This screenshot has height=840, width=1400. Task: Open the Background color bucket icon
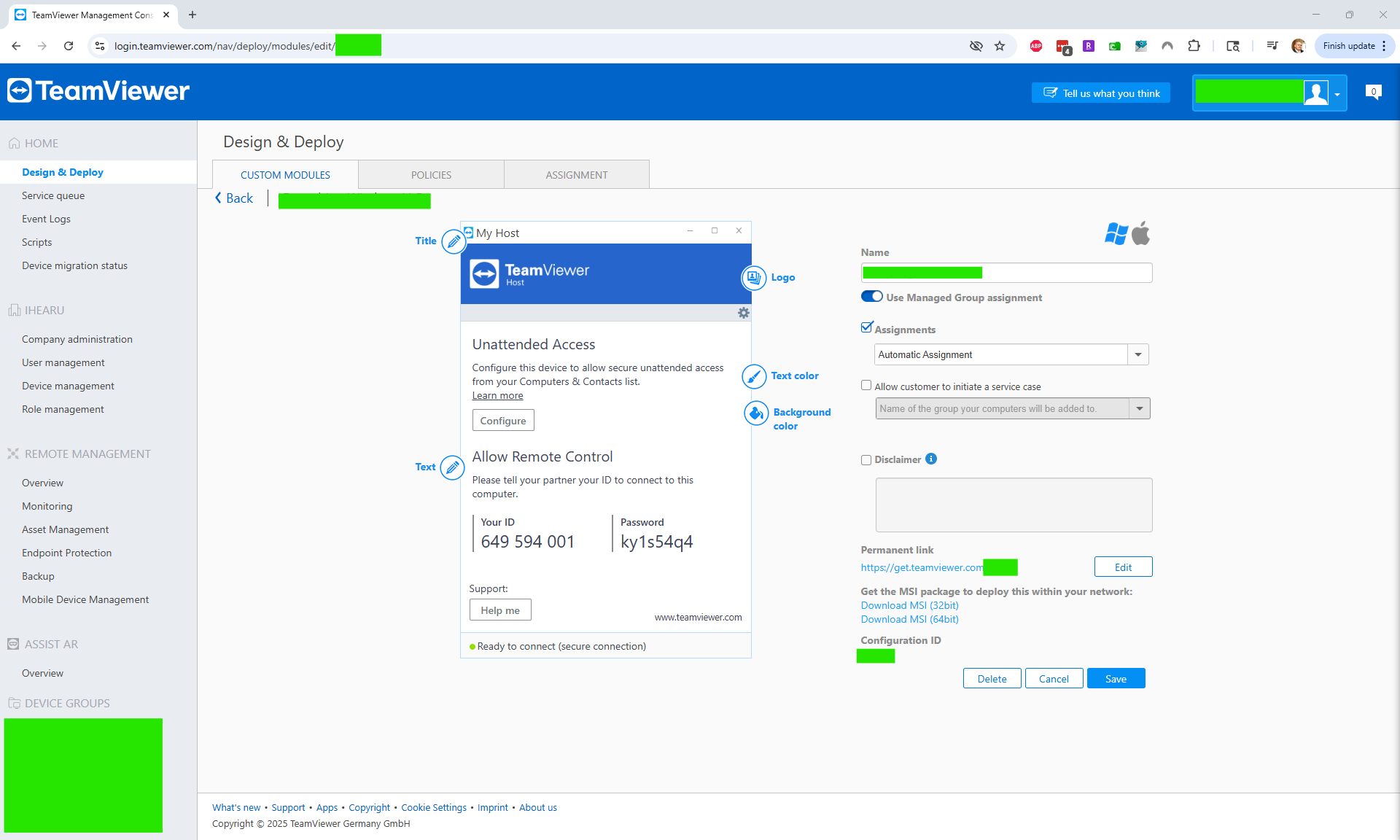tap(756, 413)
